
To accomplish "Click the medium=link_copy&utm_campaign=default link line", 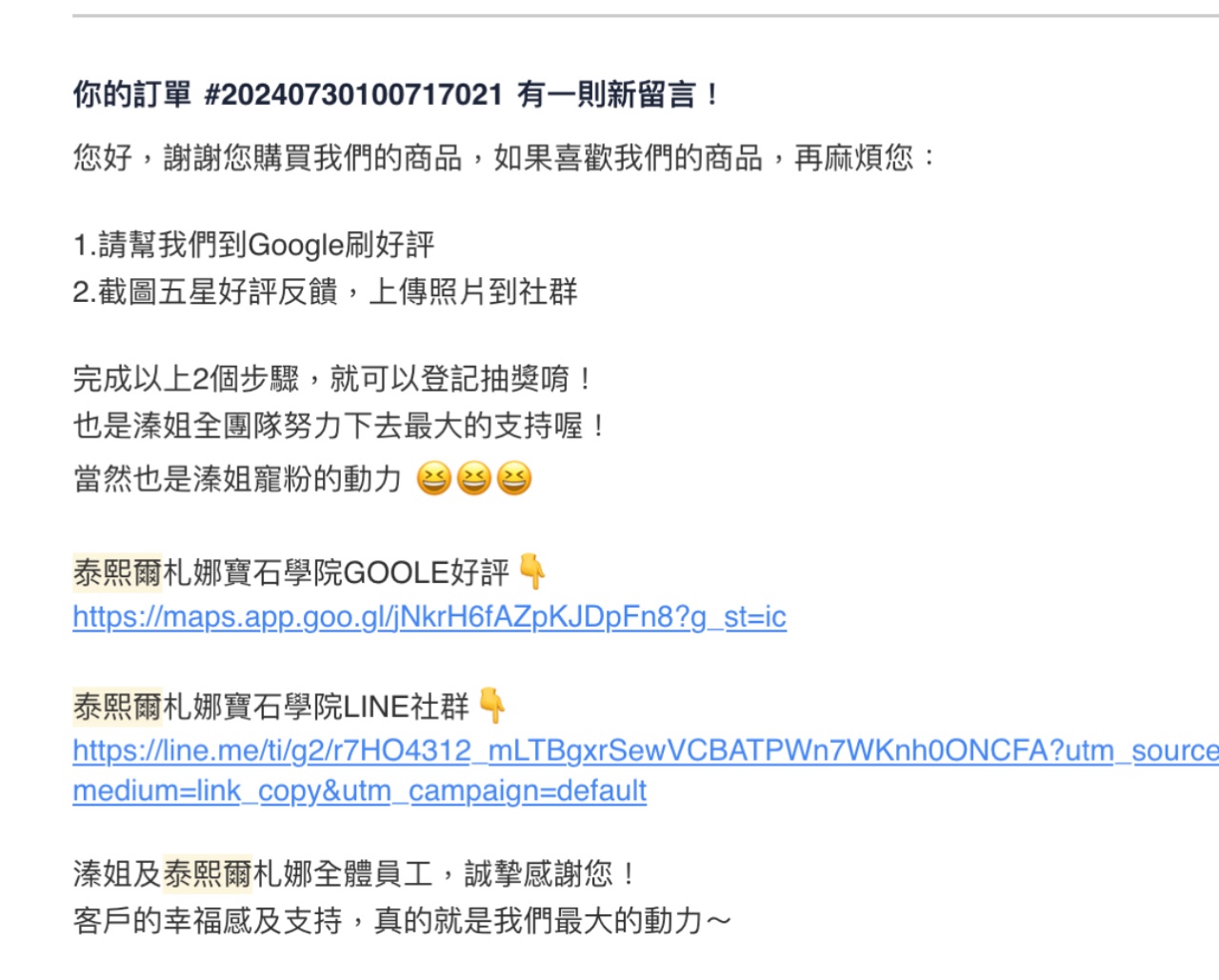I will tap(359, 790).
